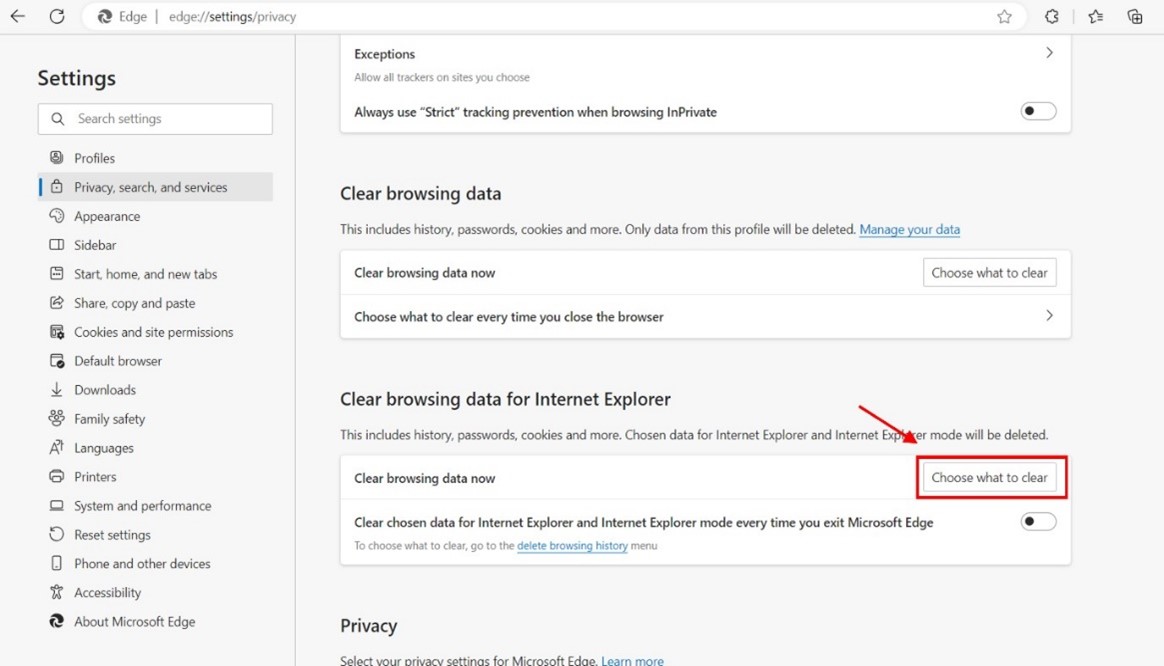The width and height of the screenshot is (1164, 666).
Task: Expand clear on browser close chevron
Action: (x=1049, y=316)
